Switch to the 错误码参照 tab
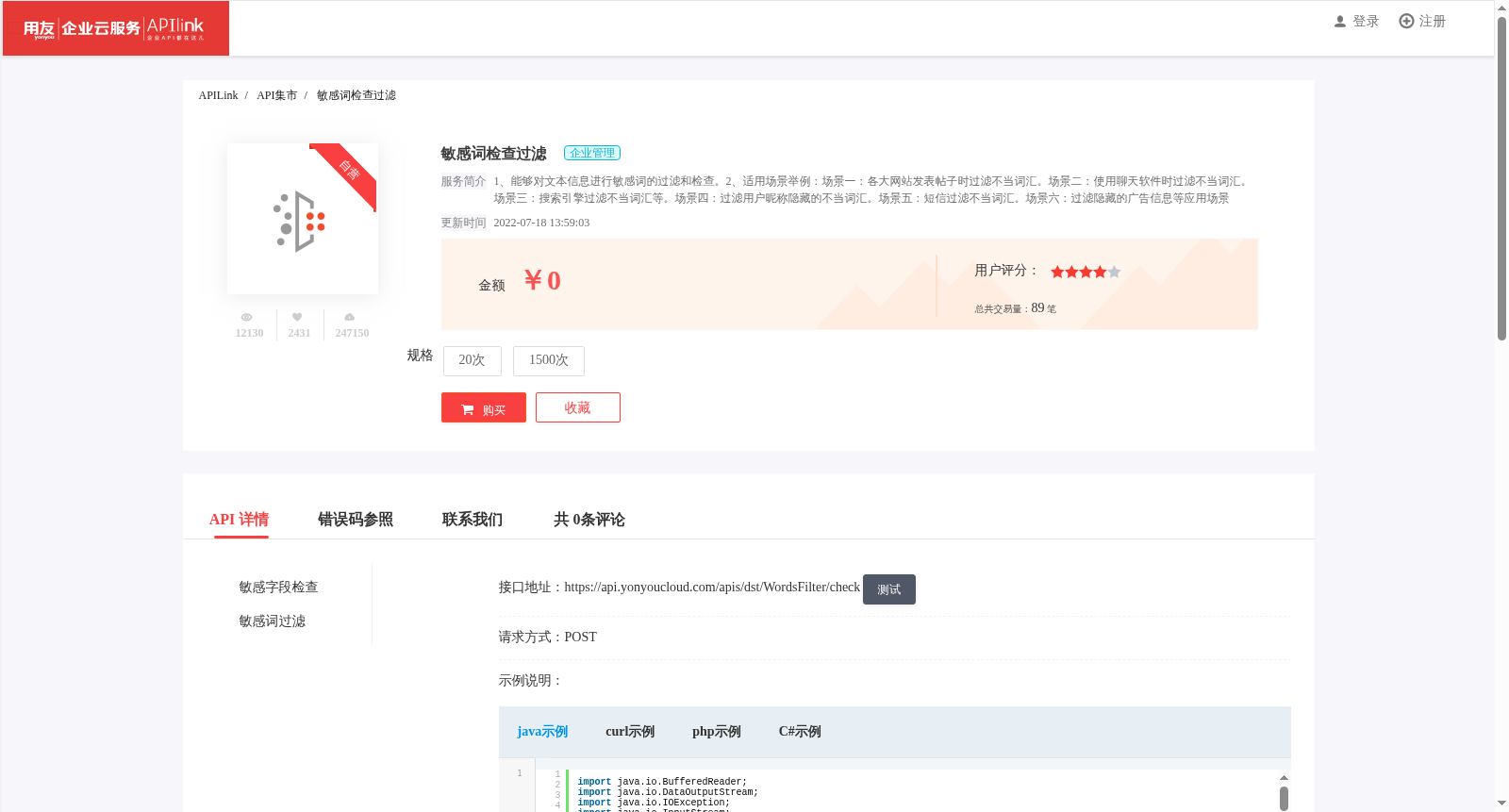This screenshot has height=812, width=1509. [356, 520]
